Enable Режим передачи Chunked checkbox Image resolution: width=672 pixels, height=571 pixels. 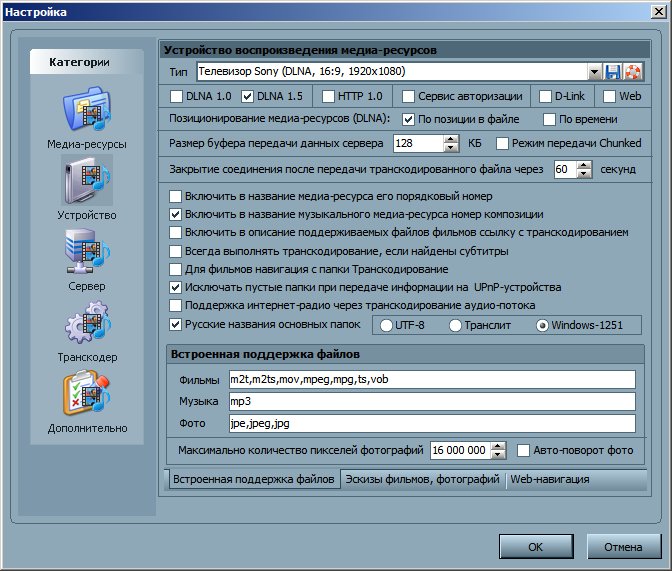(502, 143)
